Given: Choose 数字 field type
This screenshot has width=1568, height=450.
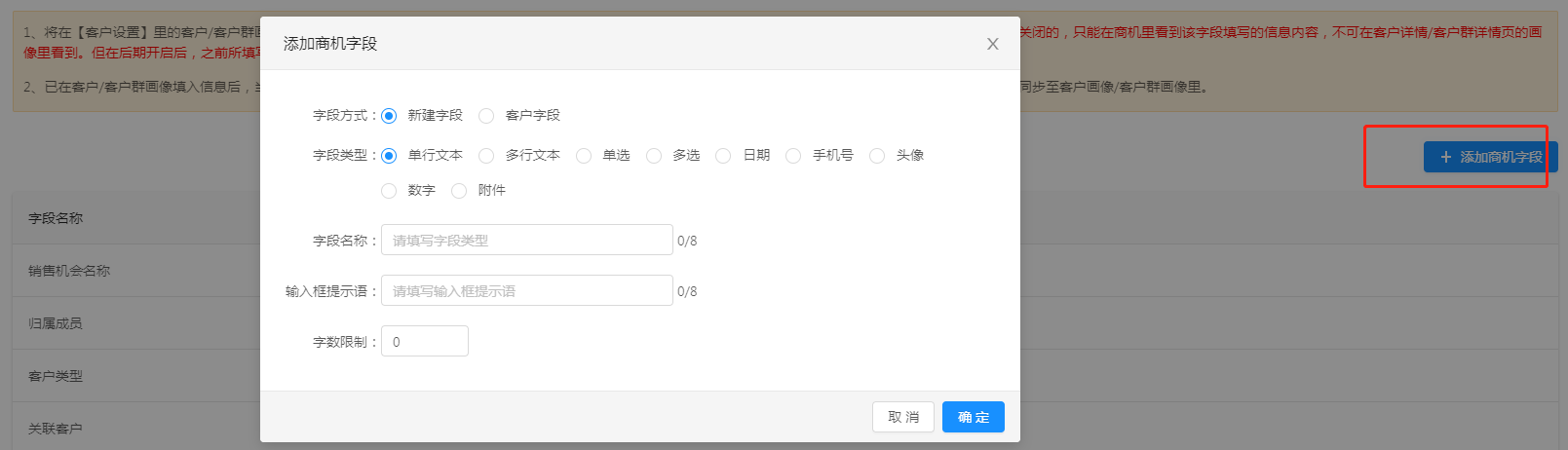Looking at the screenshot, I should point(390,191).
